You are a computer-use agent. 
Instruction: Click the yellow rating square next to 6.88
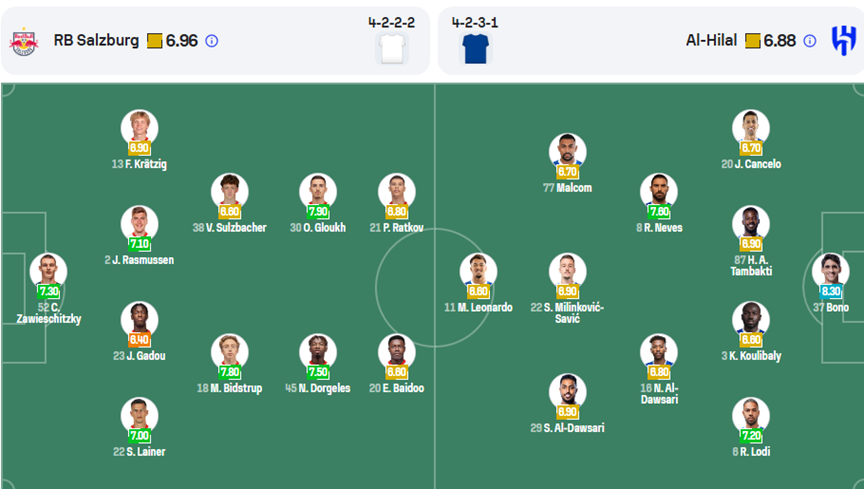(x=752, y=41)
